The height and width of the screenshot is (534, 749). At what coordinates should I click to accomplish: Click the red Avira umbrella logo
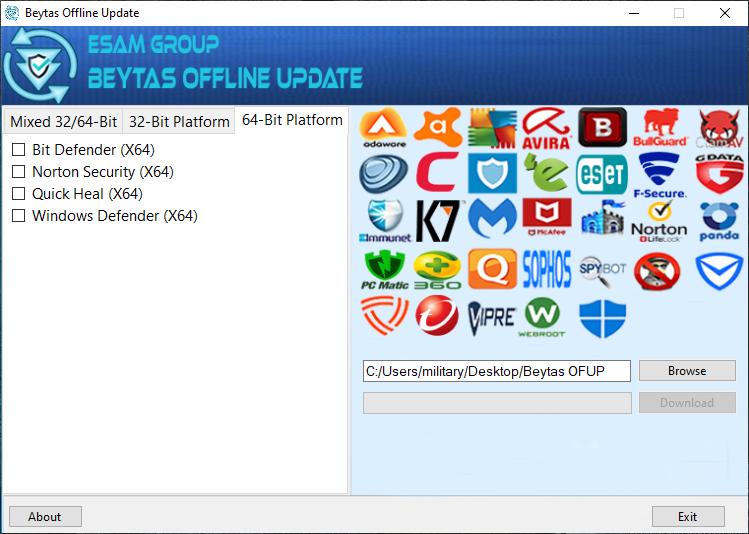[x=546, y=128]
